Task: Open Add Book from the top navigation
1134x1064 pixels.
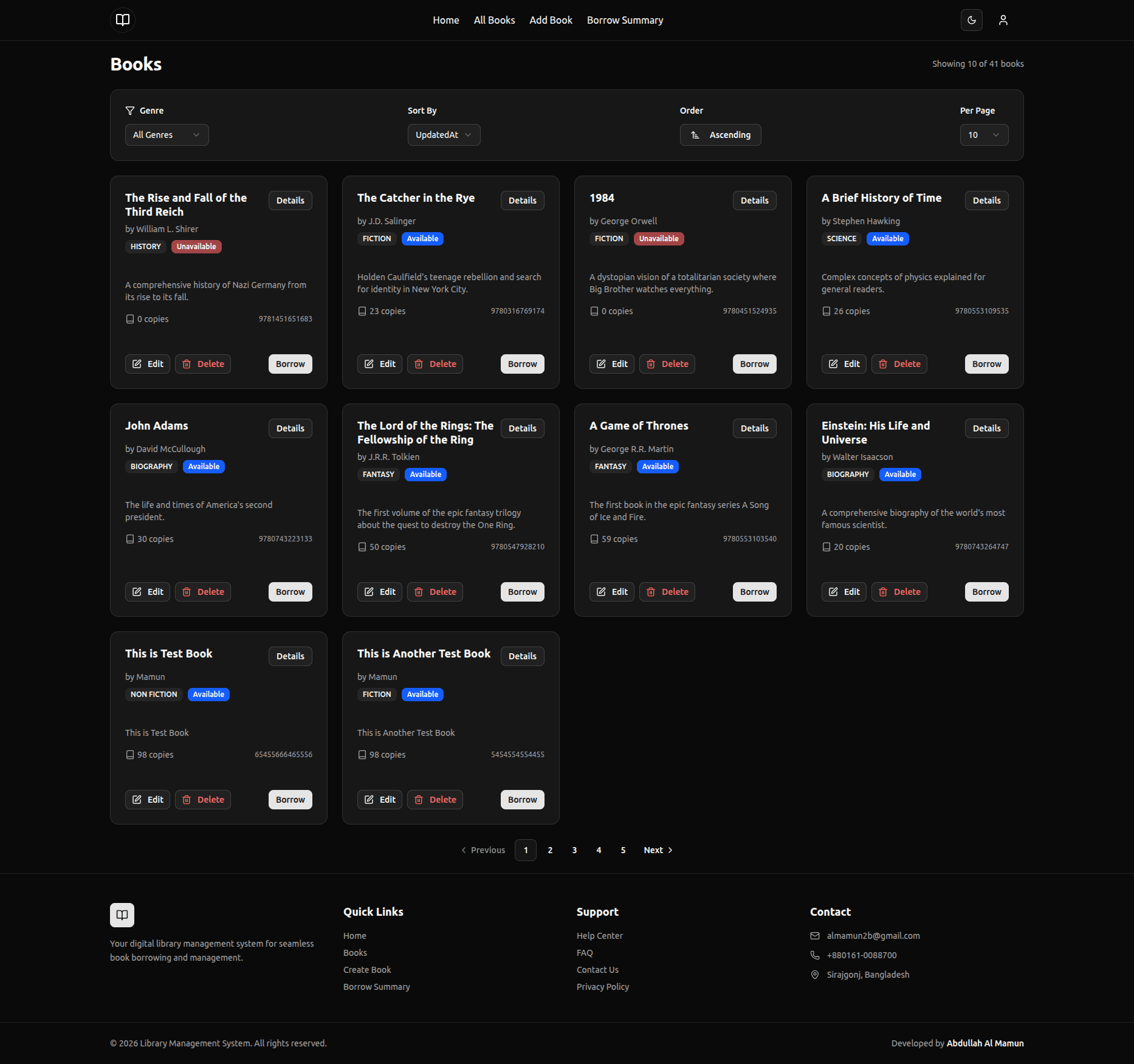Action: (551, 20)
